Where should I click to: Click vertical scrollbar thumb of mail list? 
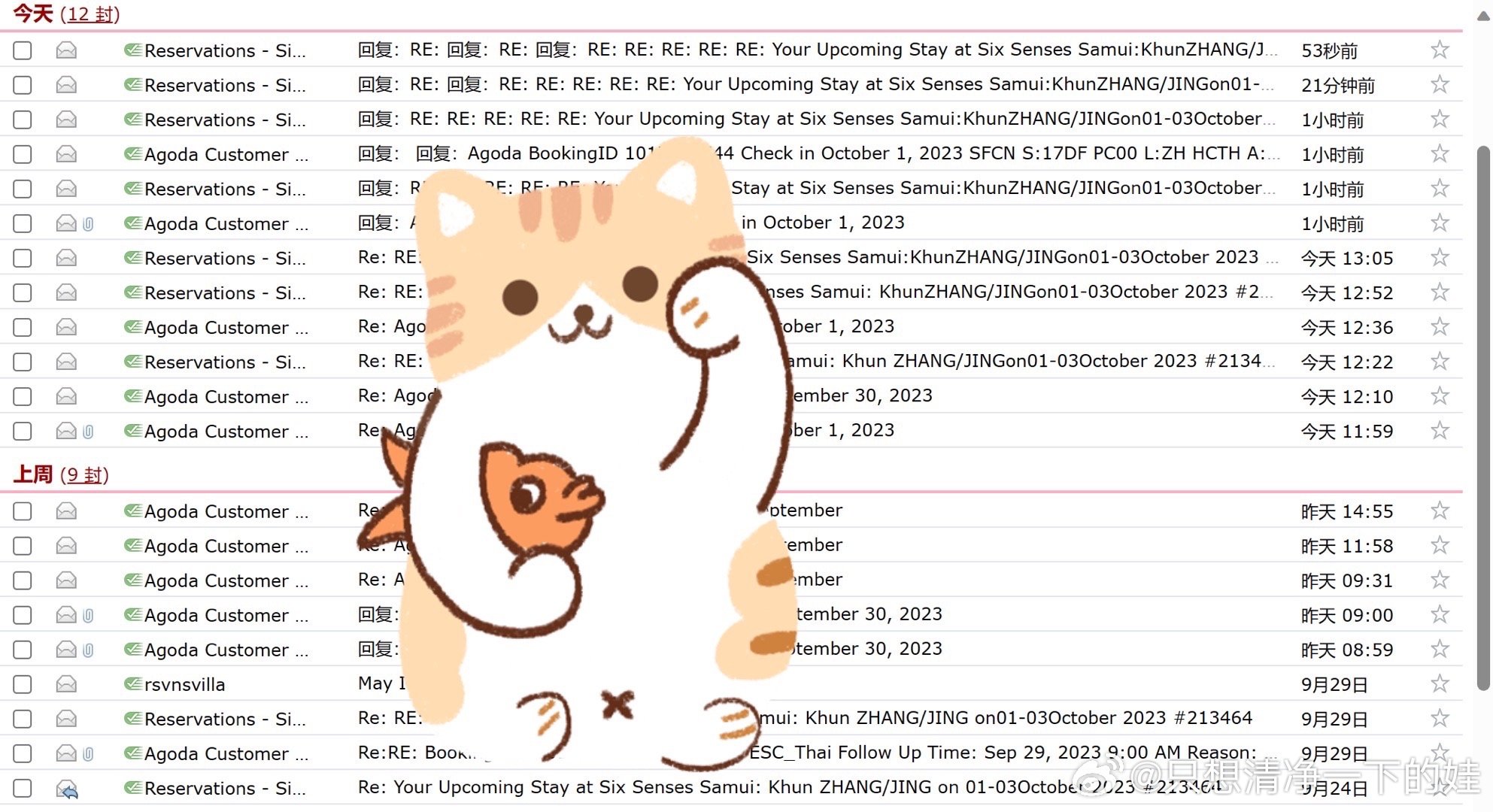point(1483,417)
